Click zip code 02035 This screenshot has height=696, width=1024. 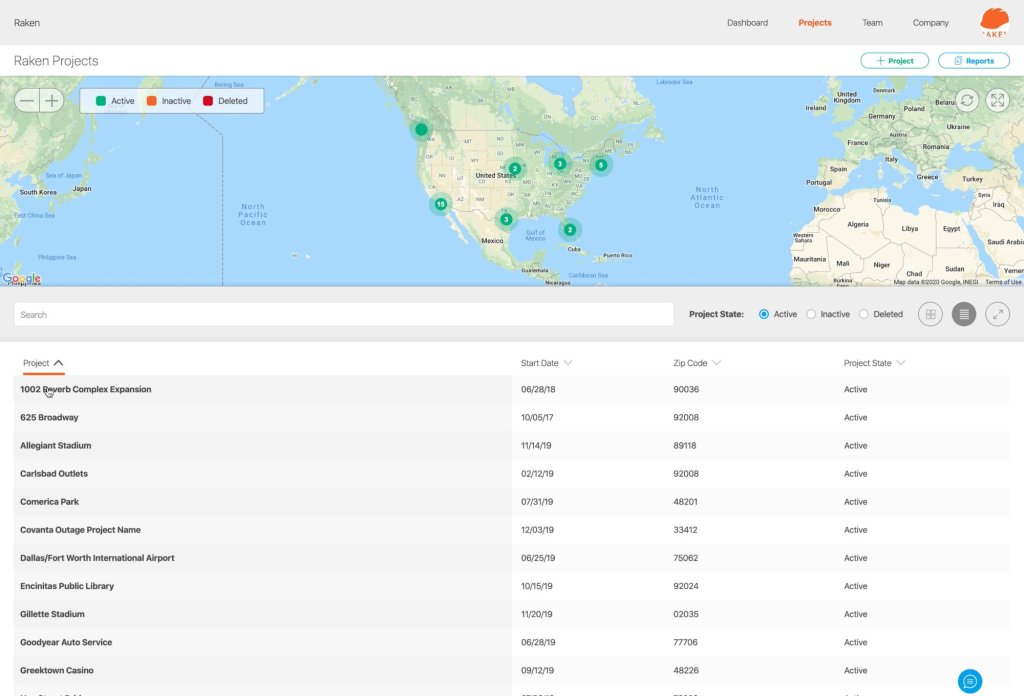(x=686, y=614)
